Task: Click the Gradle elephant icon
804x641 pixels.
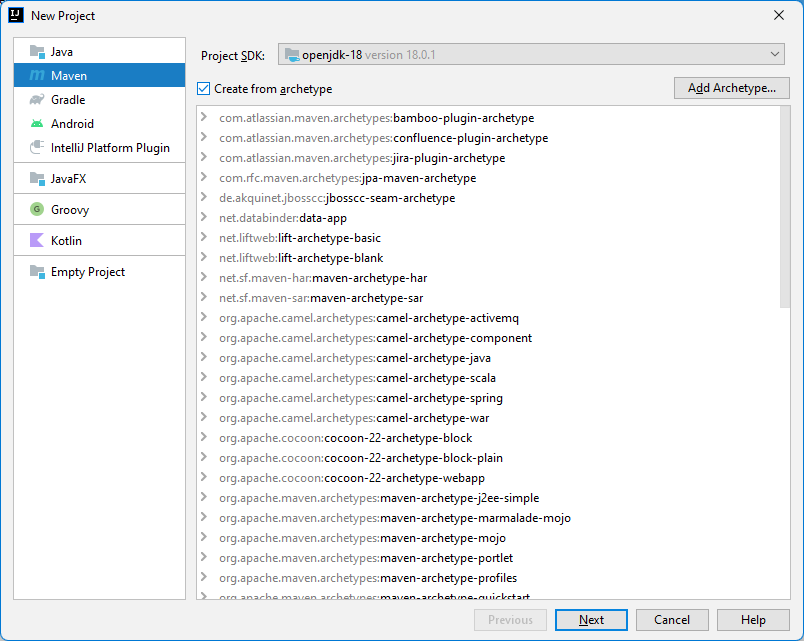Action: pos(36,99)
